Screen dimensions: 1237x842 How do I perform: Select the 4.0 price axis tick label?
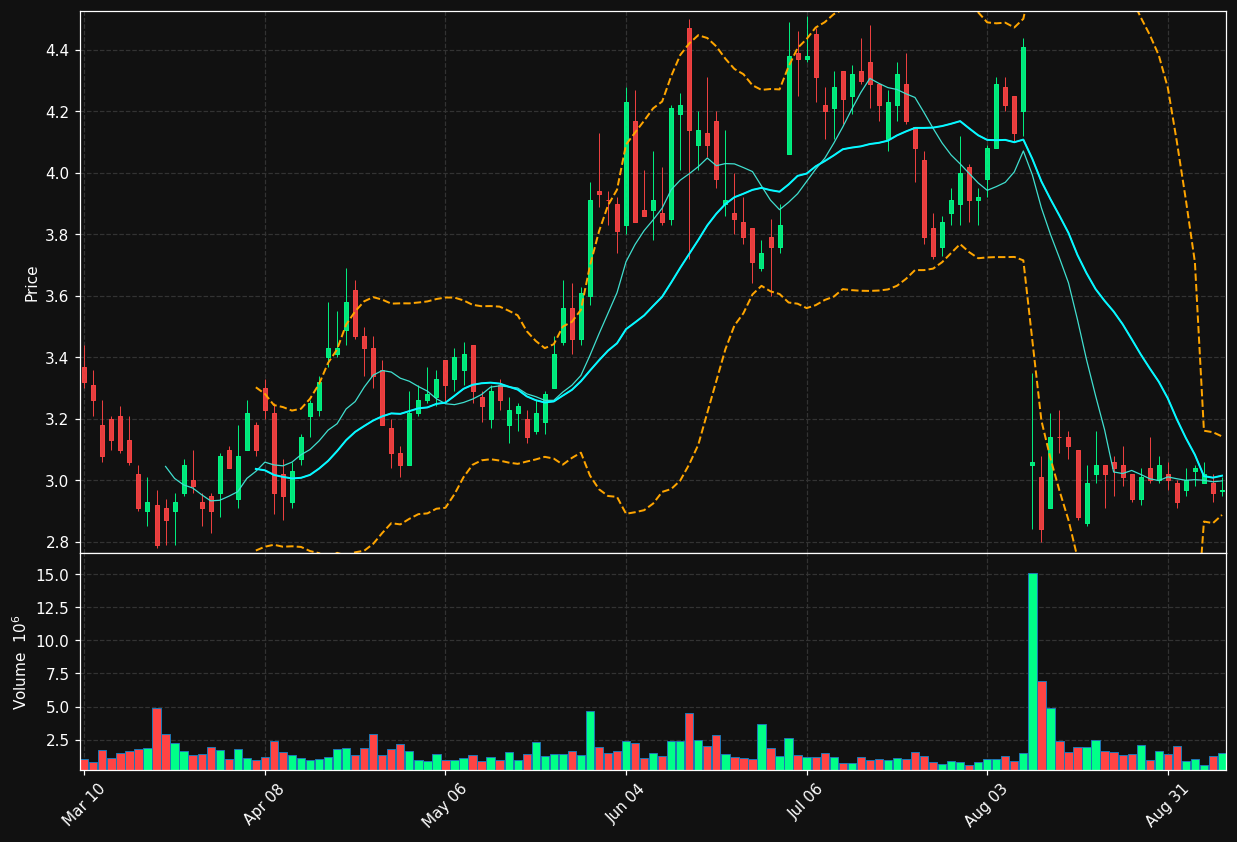click(60, 174)
